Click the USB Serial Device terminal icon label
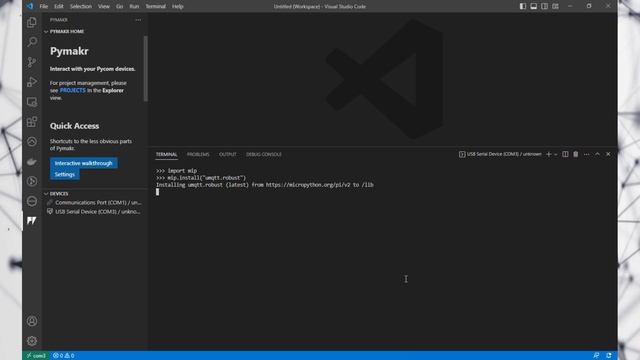This screenshot has height=360, width=640. point(500,154)
